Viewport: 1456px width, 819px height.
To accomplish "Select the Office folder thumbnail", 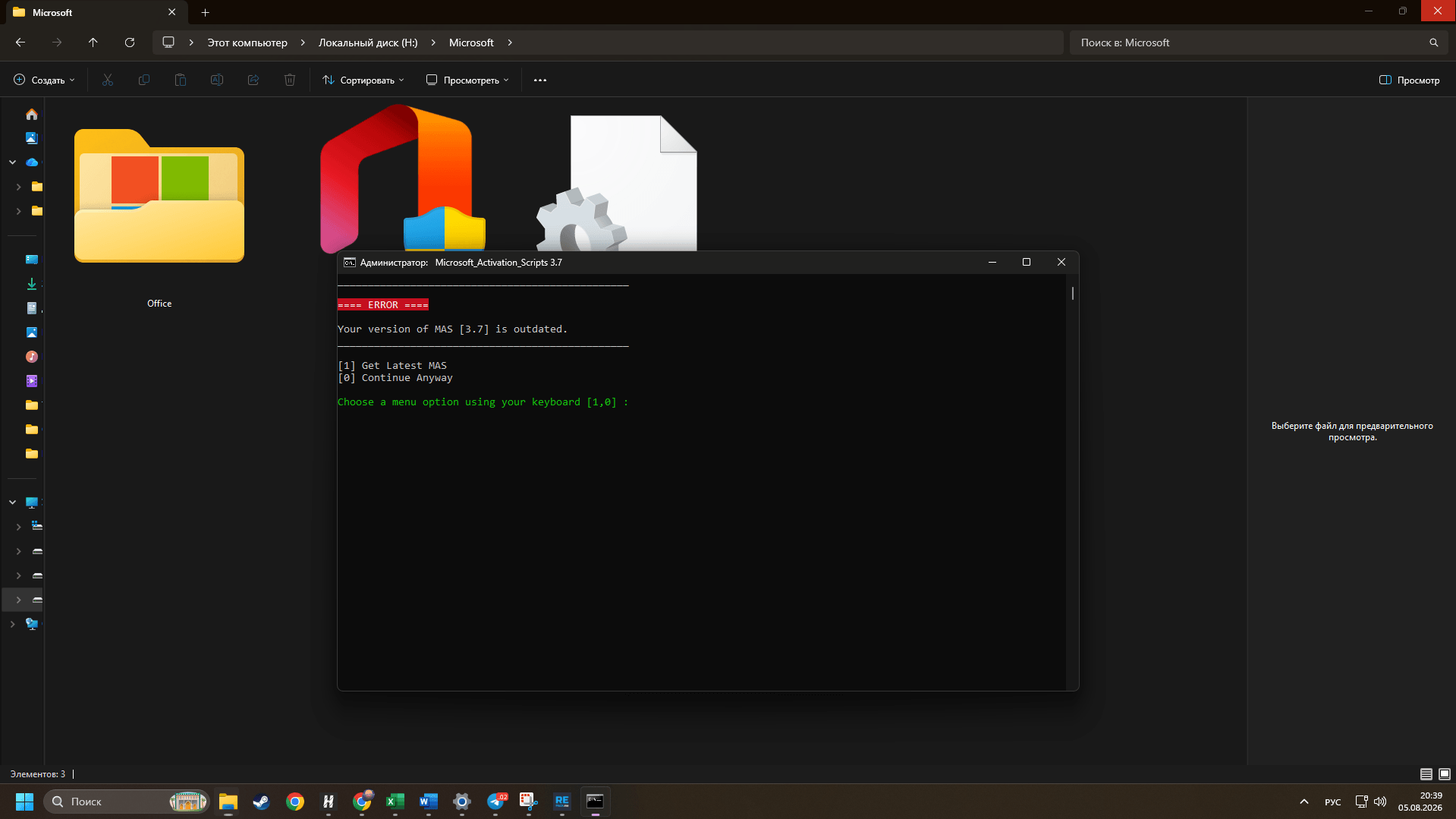I will click(159, 196).
